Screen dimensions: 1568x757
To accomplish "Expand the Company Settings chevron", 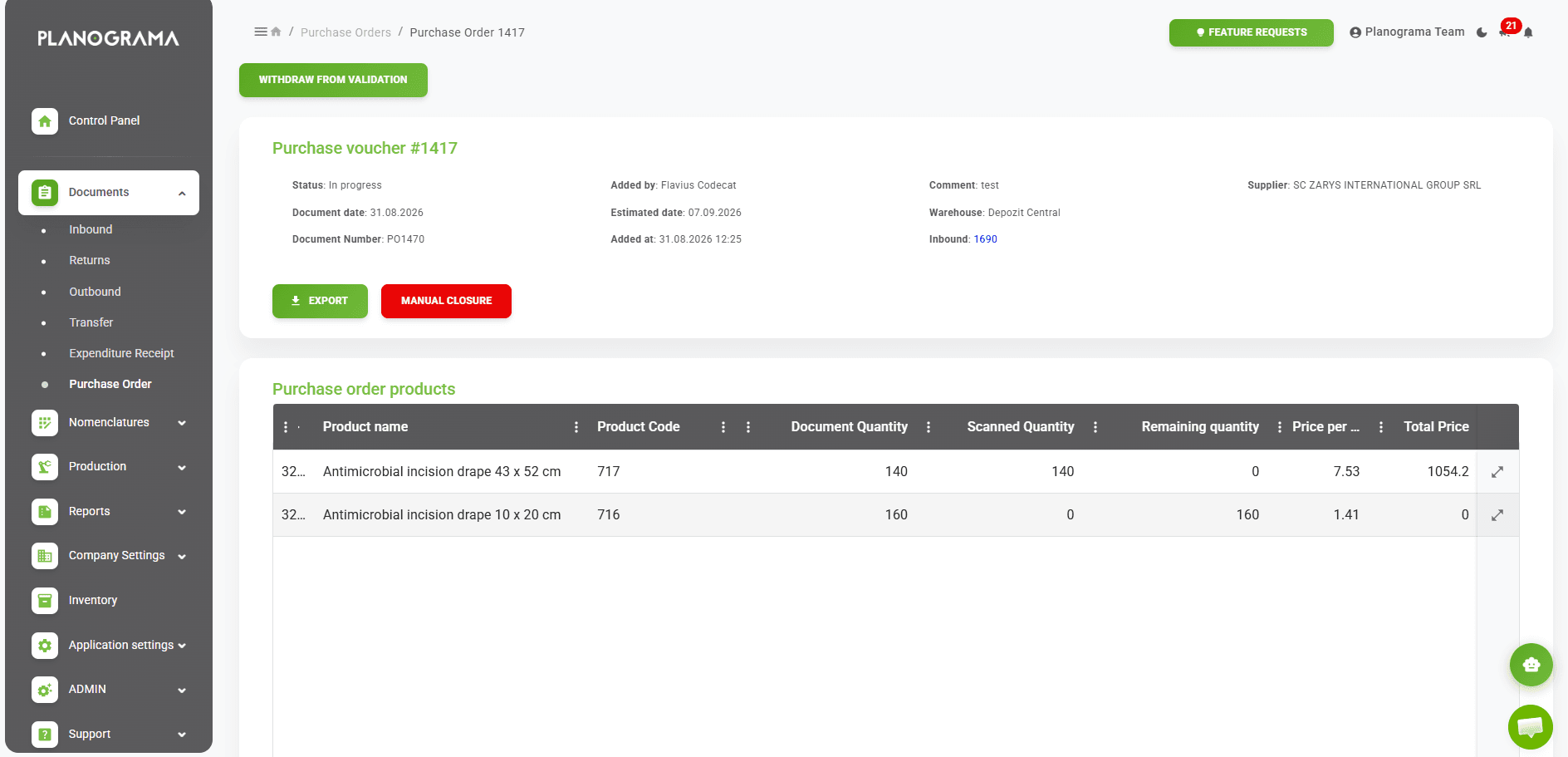I will (182, 557).
